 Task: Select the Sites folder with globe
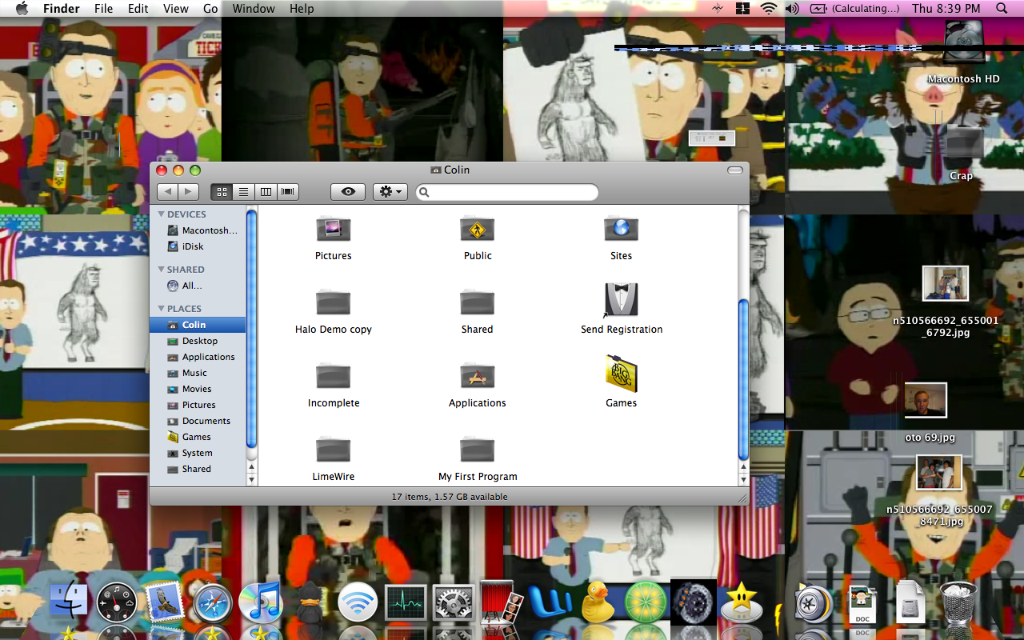point(621,229)
